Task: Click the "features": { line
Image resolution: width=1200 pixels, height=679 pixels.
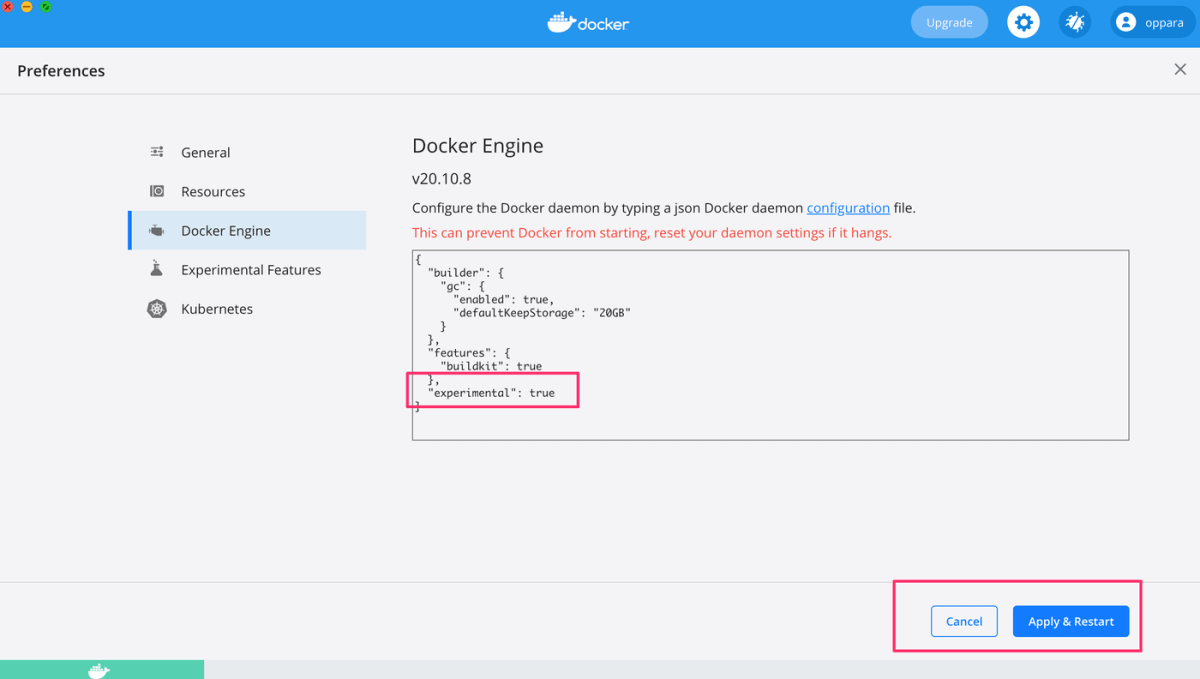Action: coord(469,353)
